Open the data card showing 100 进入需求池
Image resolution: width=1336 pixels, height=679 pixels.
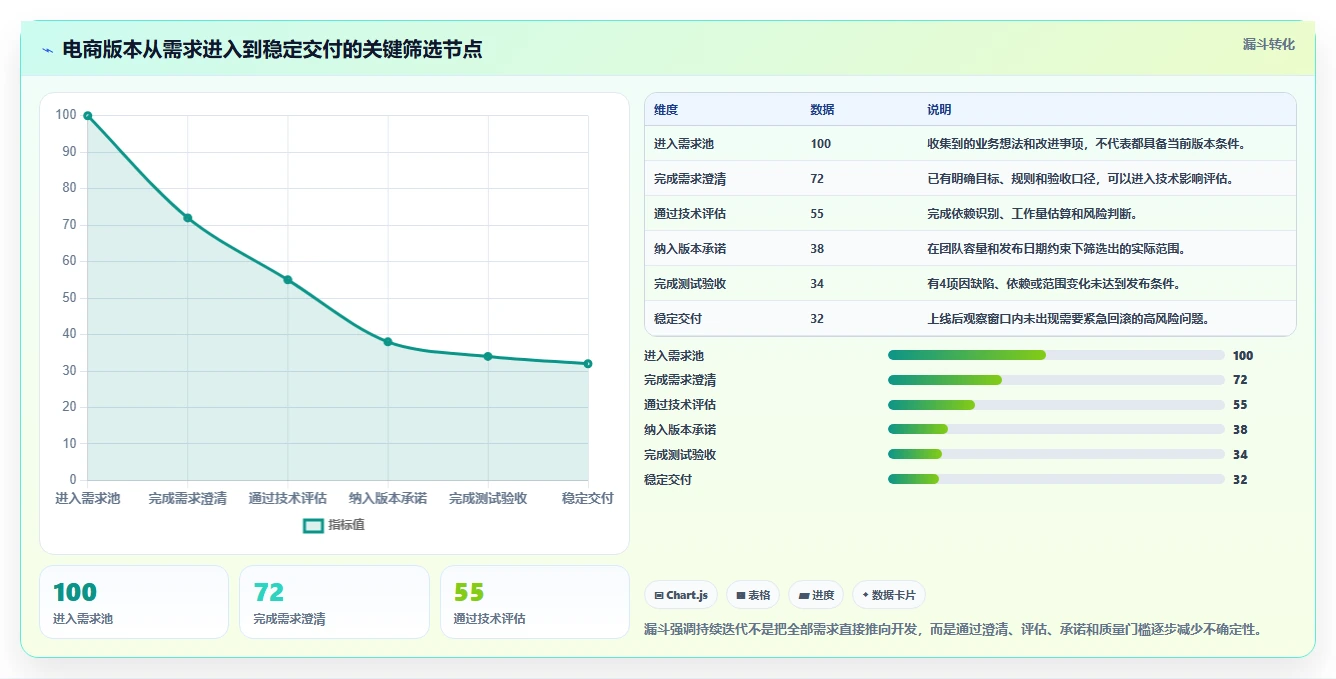(134, 602)
